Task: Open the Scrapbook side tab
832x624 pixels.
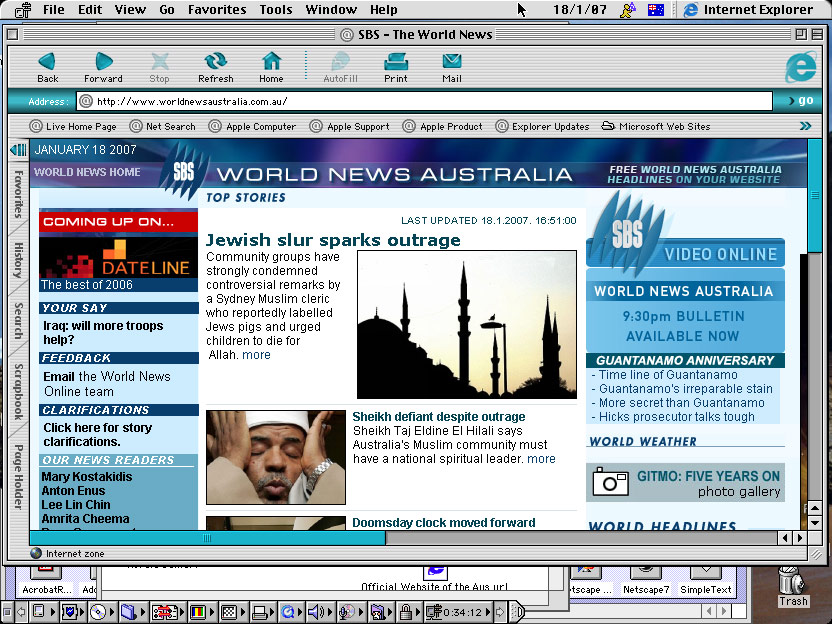Action: click(x=19, y=392)
